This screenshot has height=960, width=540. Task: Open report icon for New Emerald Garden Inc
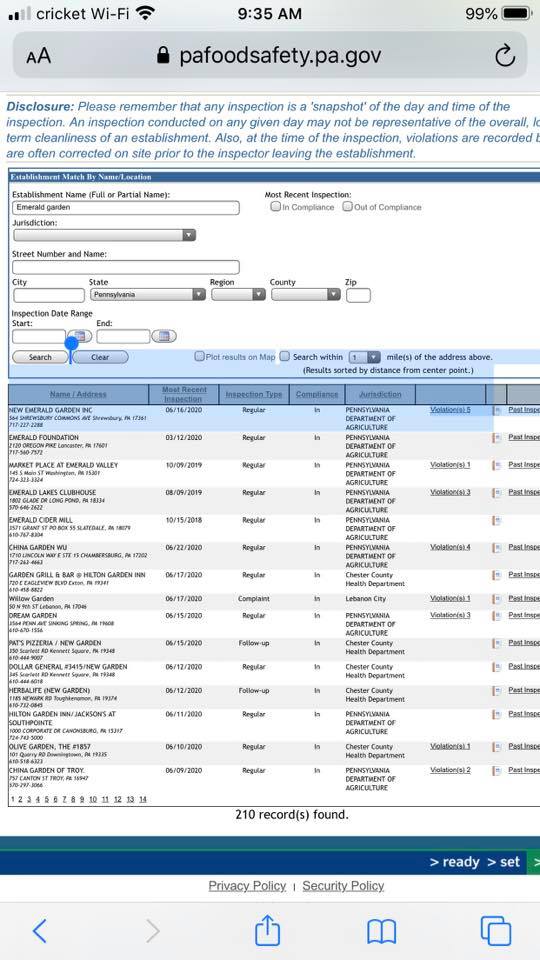[x=497, y=410]
